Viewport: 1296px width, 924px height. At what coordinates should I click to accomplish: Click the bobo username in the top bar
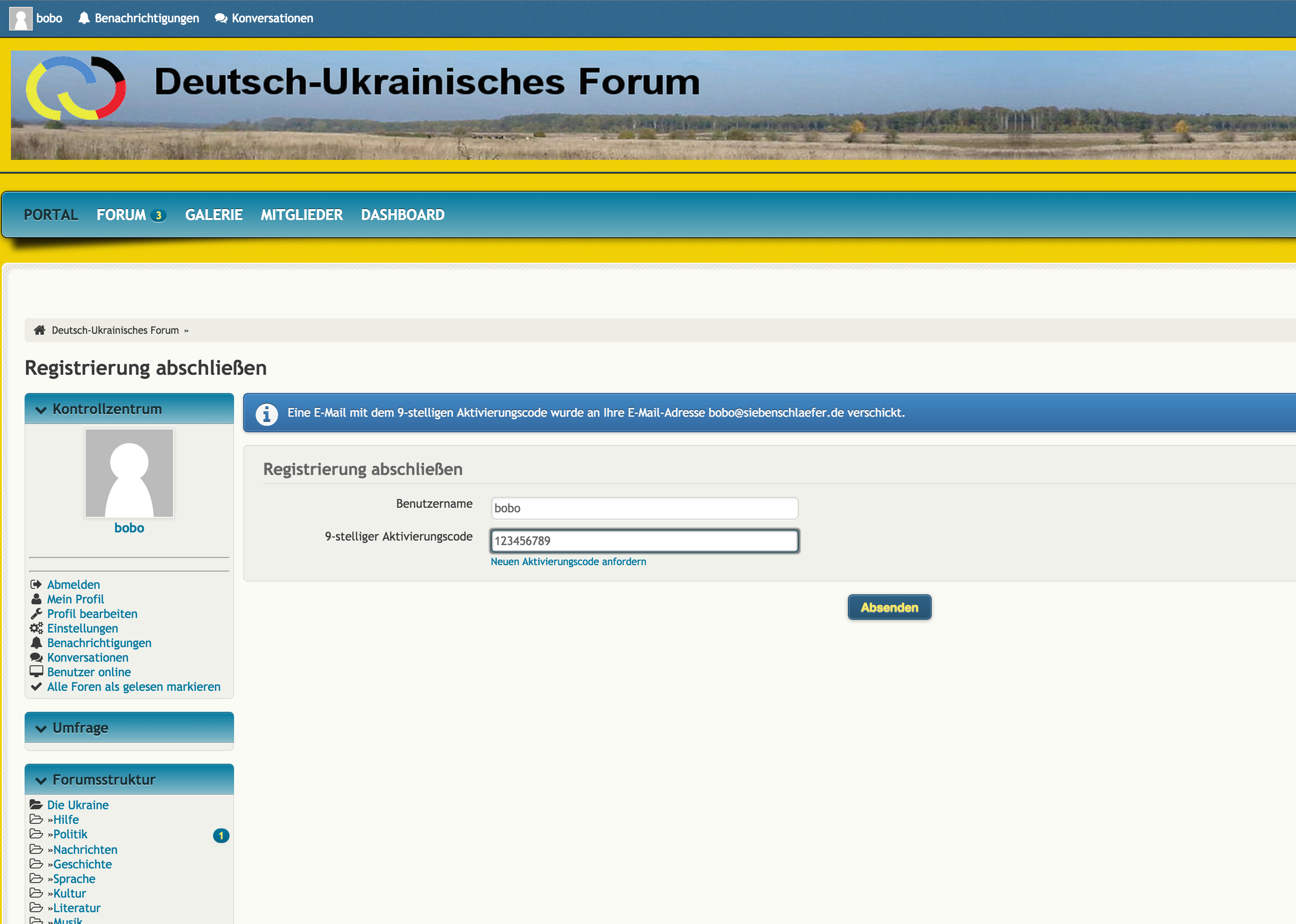tap(50, 18)
